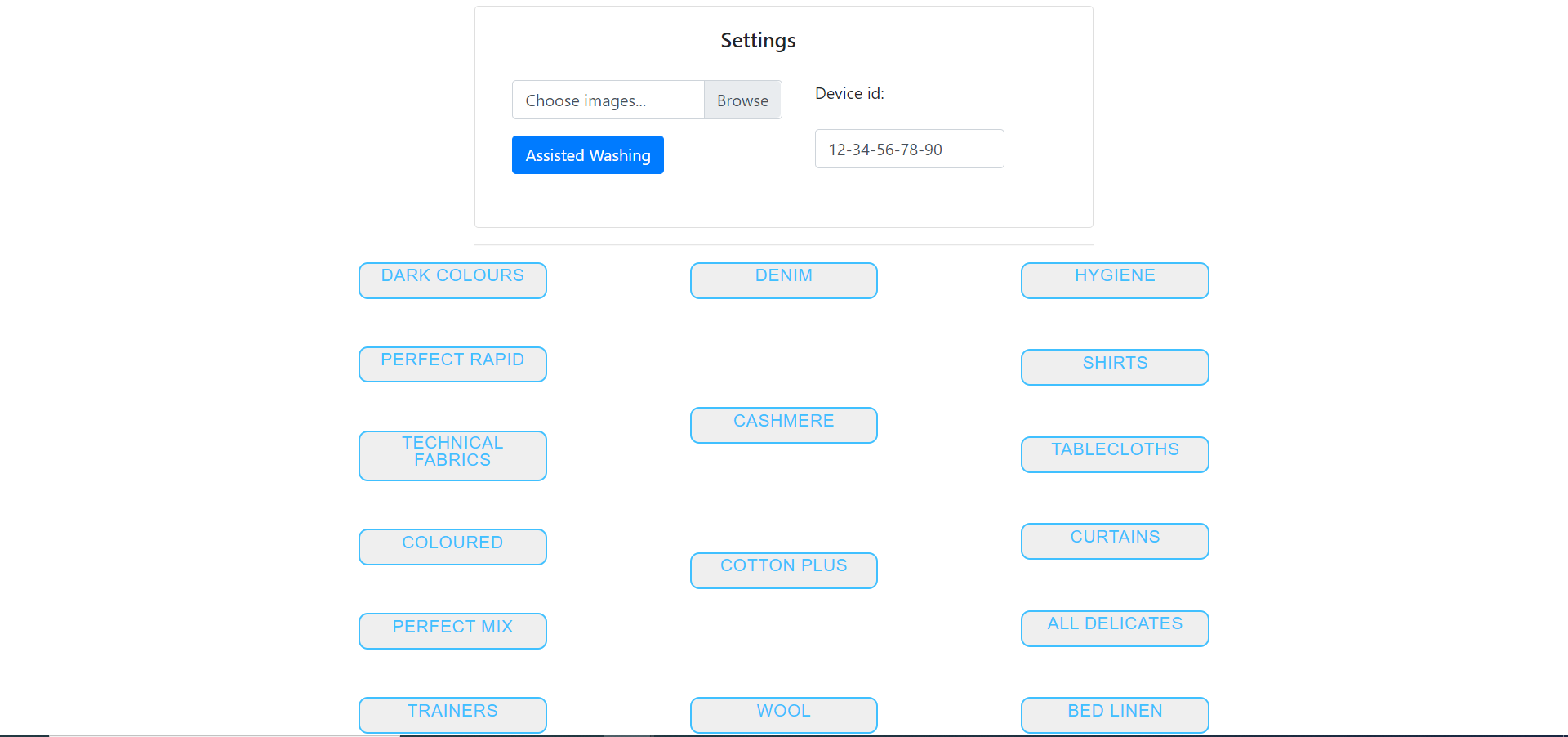1568x737 pixels.
Task: Click the ALL DELICATES program
Action: tap(1114, 628)
